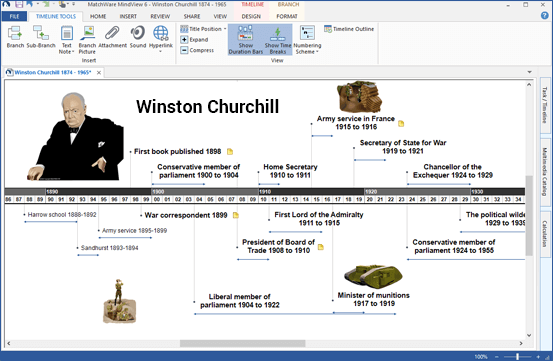Click the zoom in plus button
Viewport: 553px width, 361px height.
click(538, 357)
